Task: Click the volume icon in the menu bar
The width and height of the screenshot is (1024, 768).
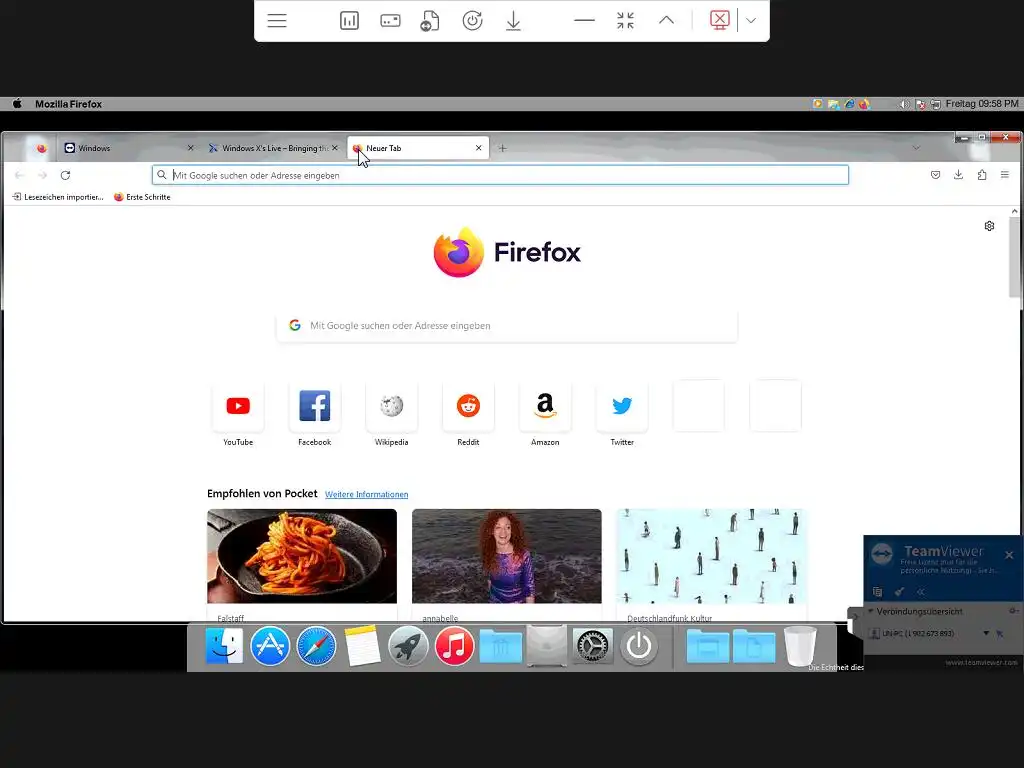Action: [904, 104]
